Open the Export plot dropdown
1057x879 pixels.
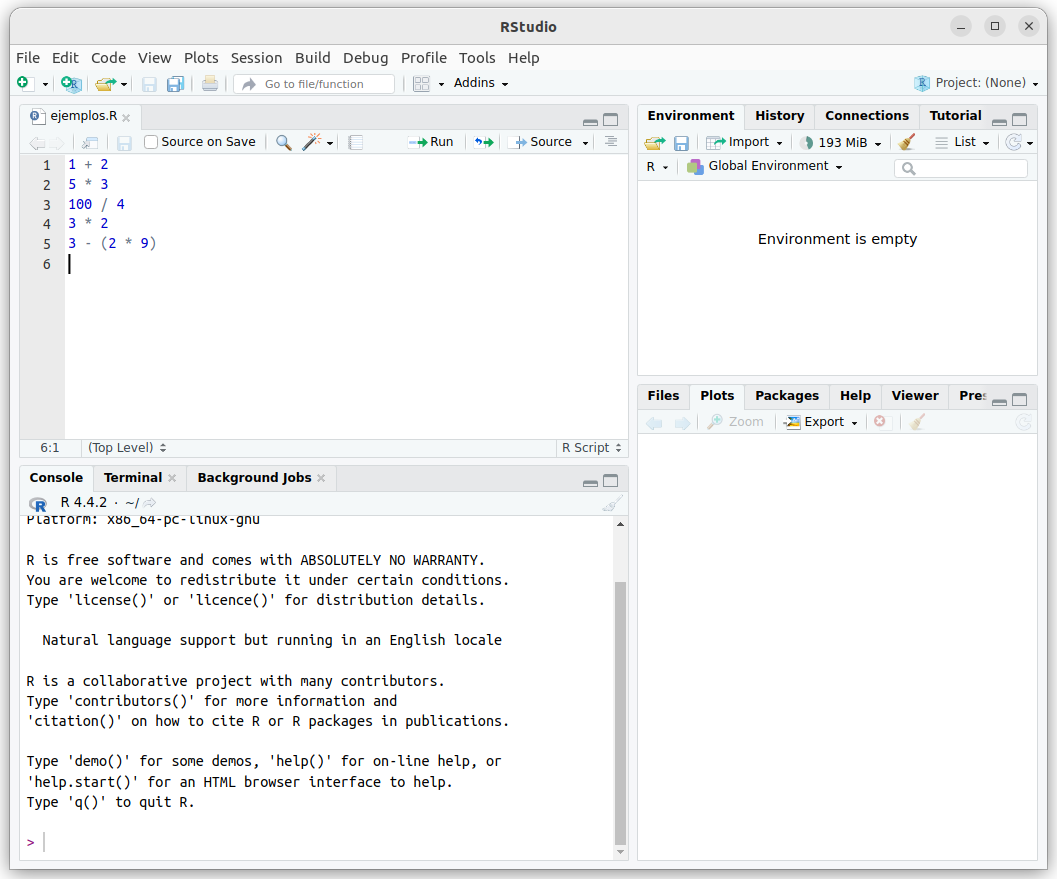coord(821,422)
